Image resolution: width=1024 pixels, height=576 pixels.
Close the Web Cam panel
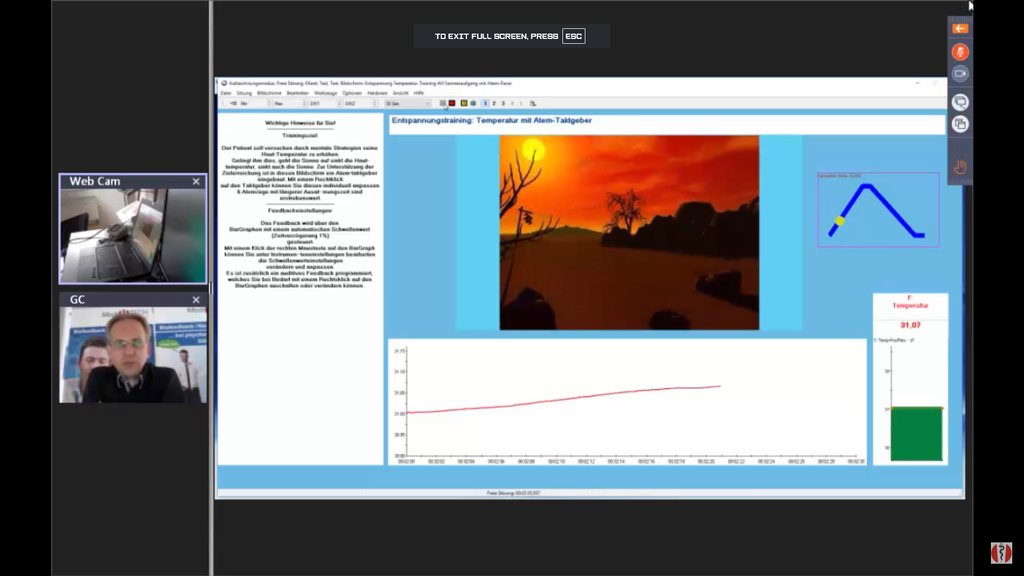tap(196, 182)
